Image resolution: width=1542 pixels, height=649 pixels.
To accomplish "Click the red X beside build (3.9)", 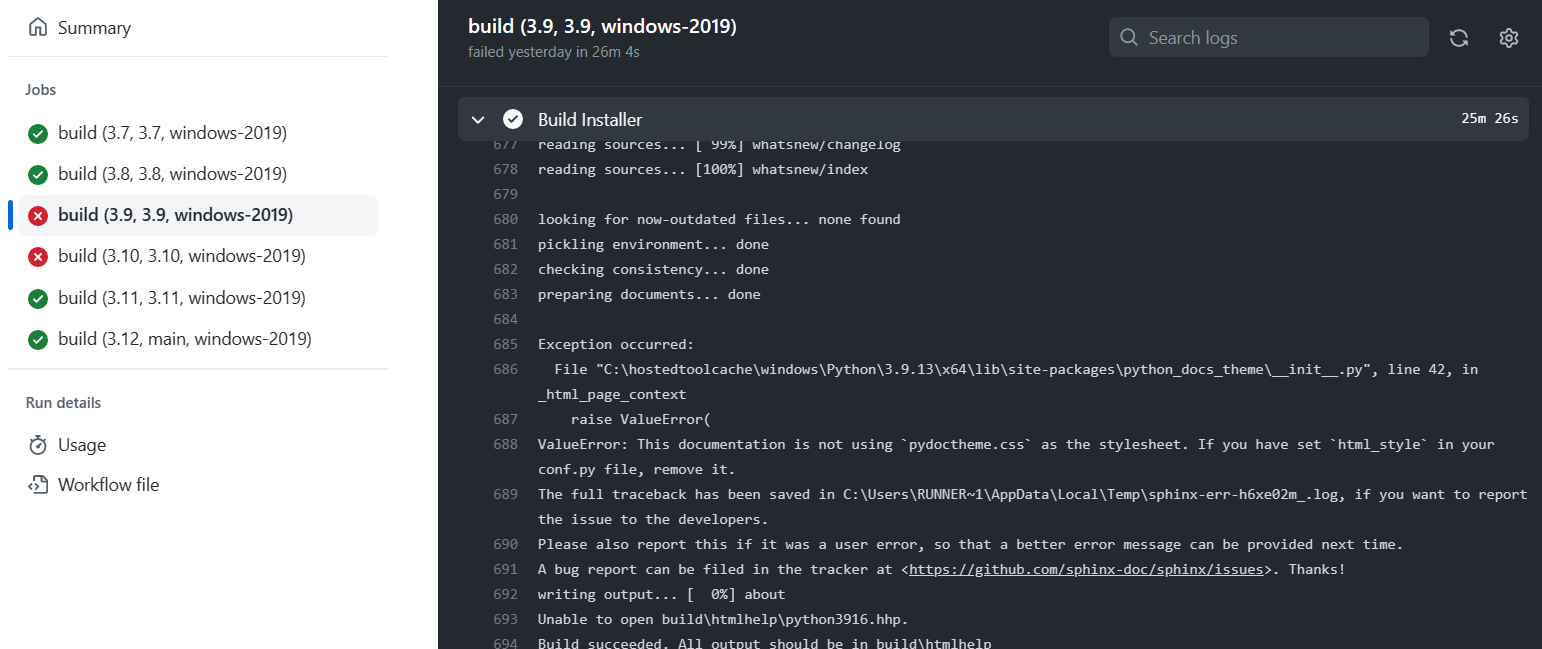I will (37, 215).
